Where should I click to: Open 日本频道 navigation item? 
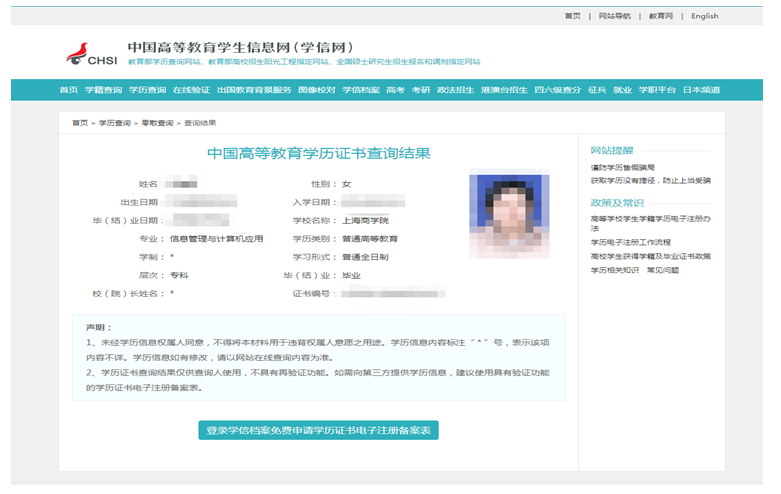(701, 90)
